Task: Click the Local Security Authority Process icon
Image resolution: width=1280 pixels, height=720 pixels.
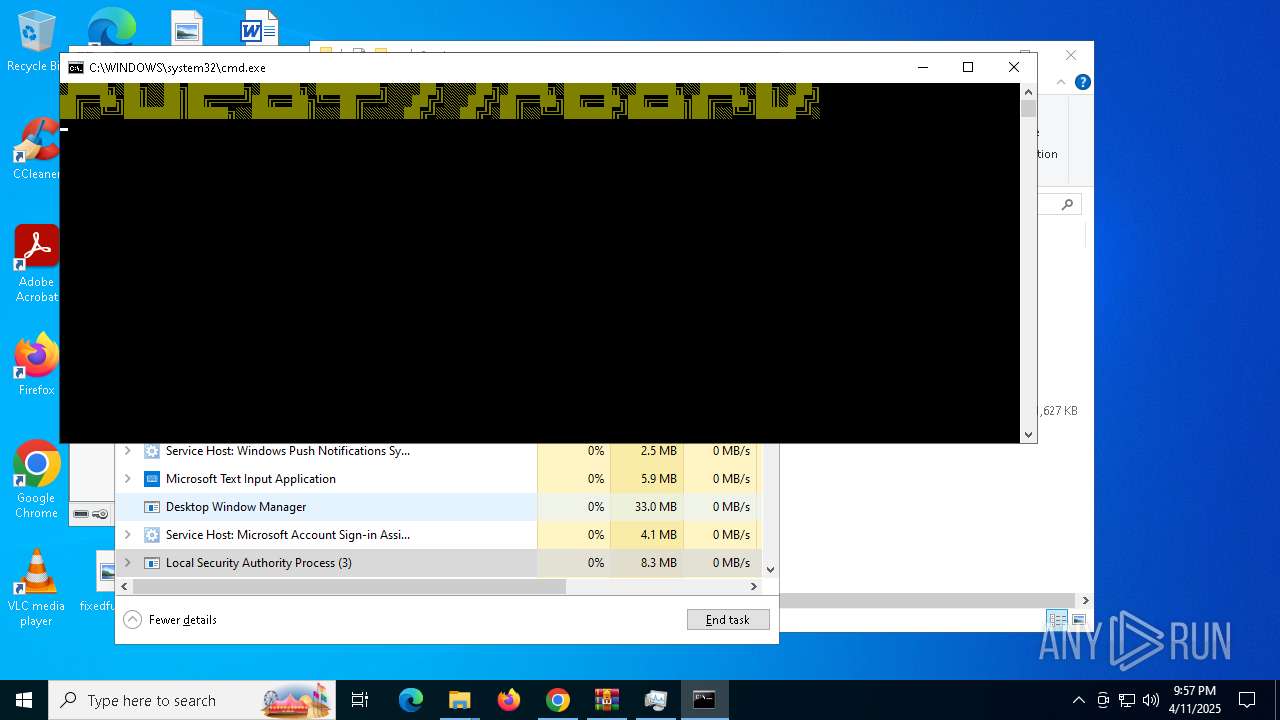Action: point(152,563)
